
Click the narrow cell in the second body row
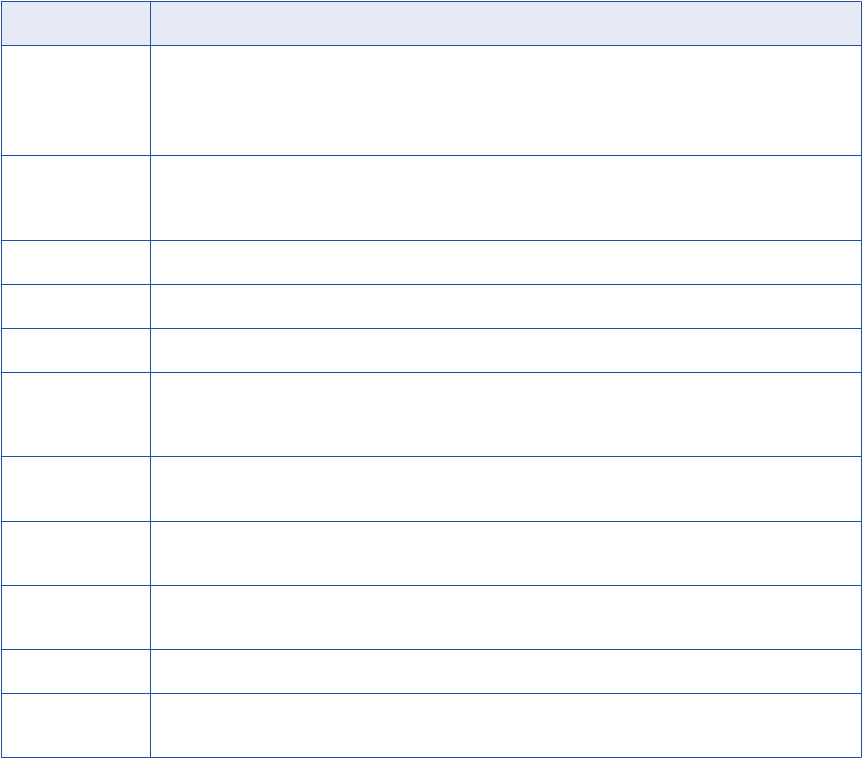pyautogui.click(x=75, y=197)
